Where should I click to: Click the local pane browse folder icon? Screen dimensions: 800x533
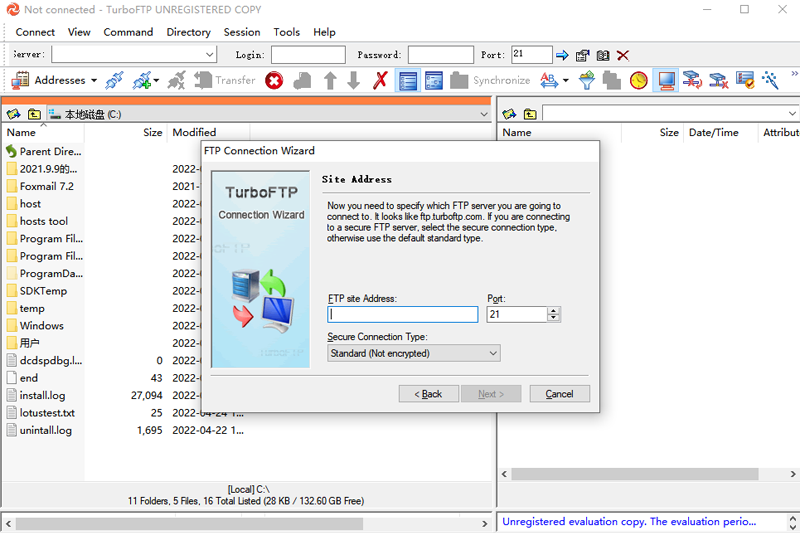(x=13, y=114)
